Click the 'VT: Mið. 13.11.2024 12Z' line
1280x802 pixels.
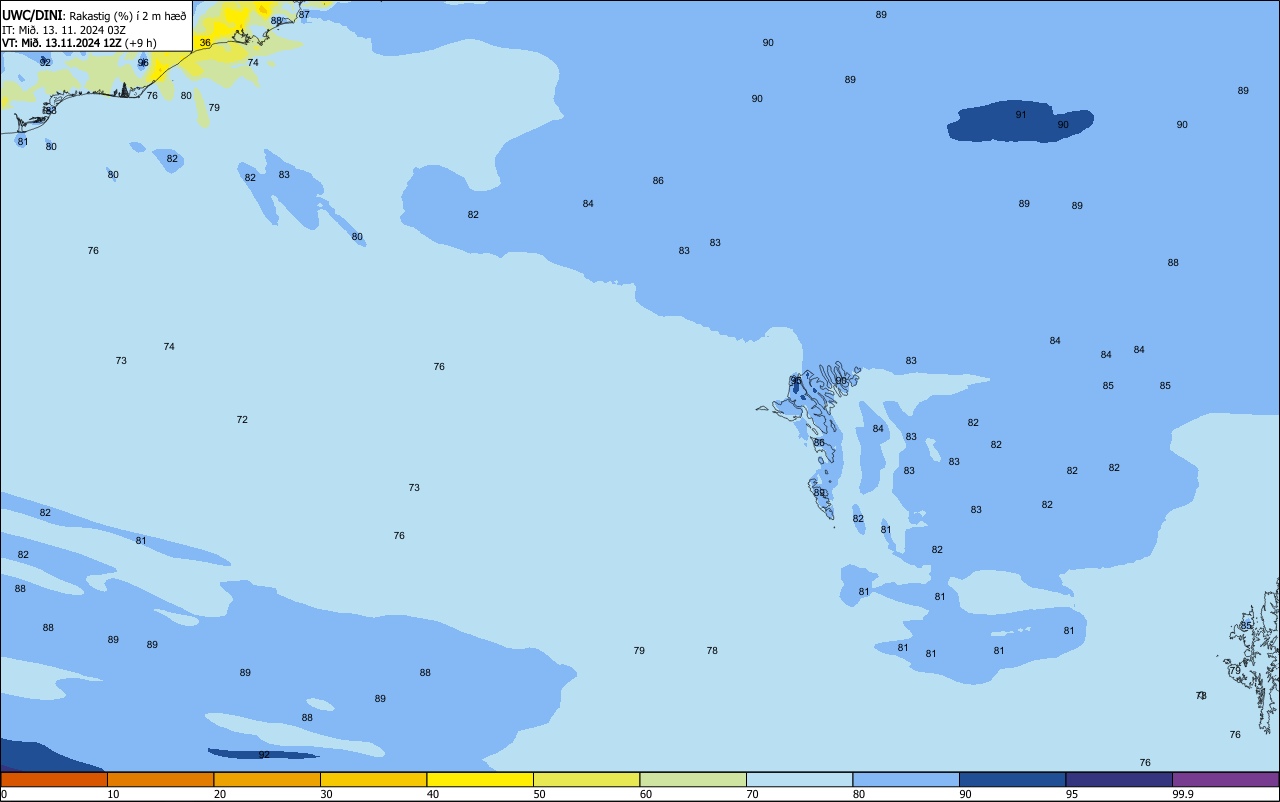pyautogui.click(x=62, y=43)
